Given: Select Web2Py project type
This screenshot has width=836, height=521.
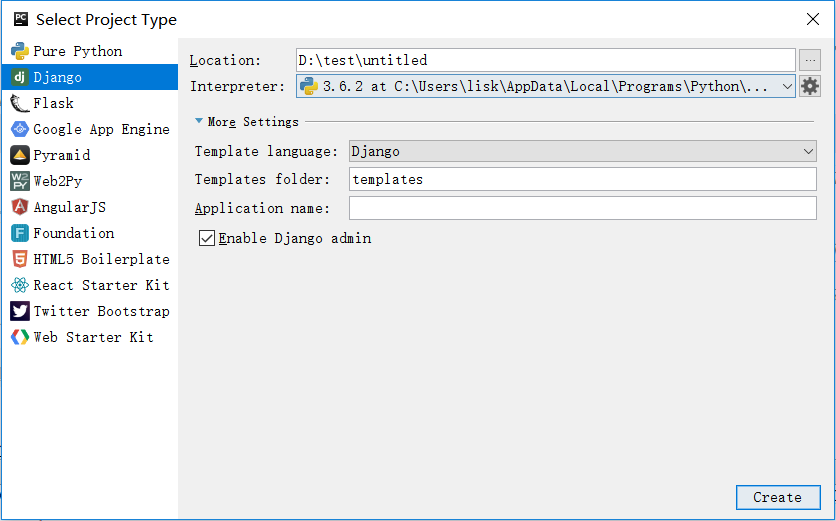Looking at the screenshot, I should pyautogui.click(x=90, y=181).
